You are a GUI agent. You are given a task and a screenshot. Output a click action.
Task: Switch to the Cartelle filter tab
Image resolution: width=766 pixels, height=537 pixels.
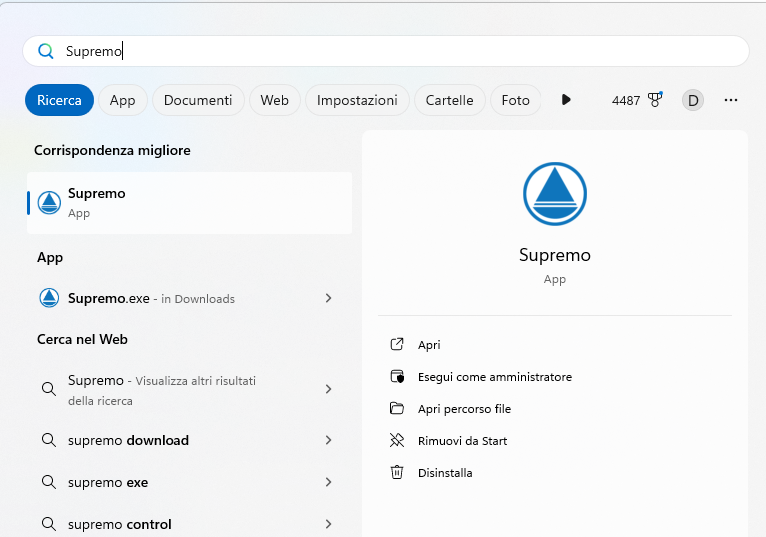(449, 100)
